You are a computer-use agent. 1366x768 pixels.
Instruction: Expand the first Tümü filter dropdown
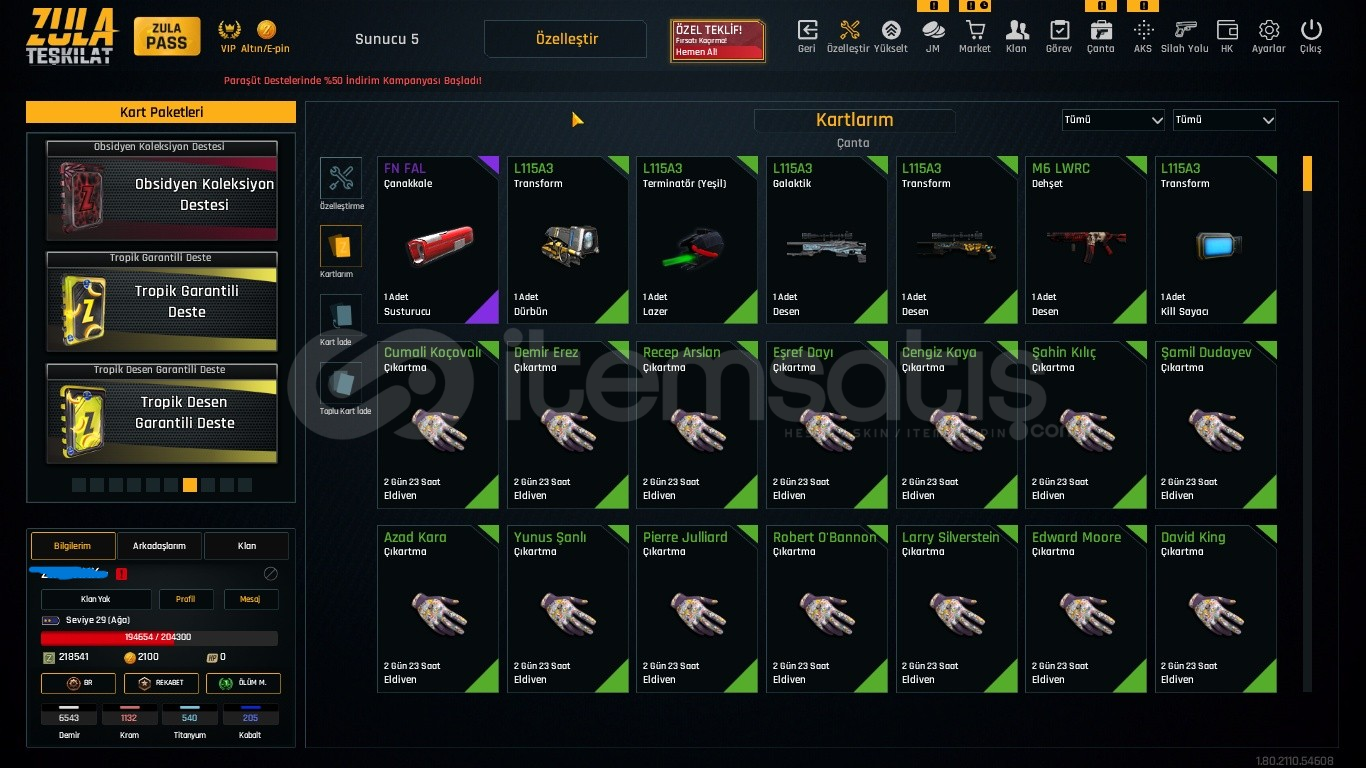[1113, 120]
